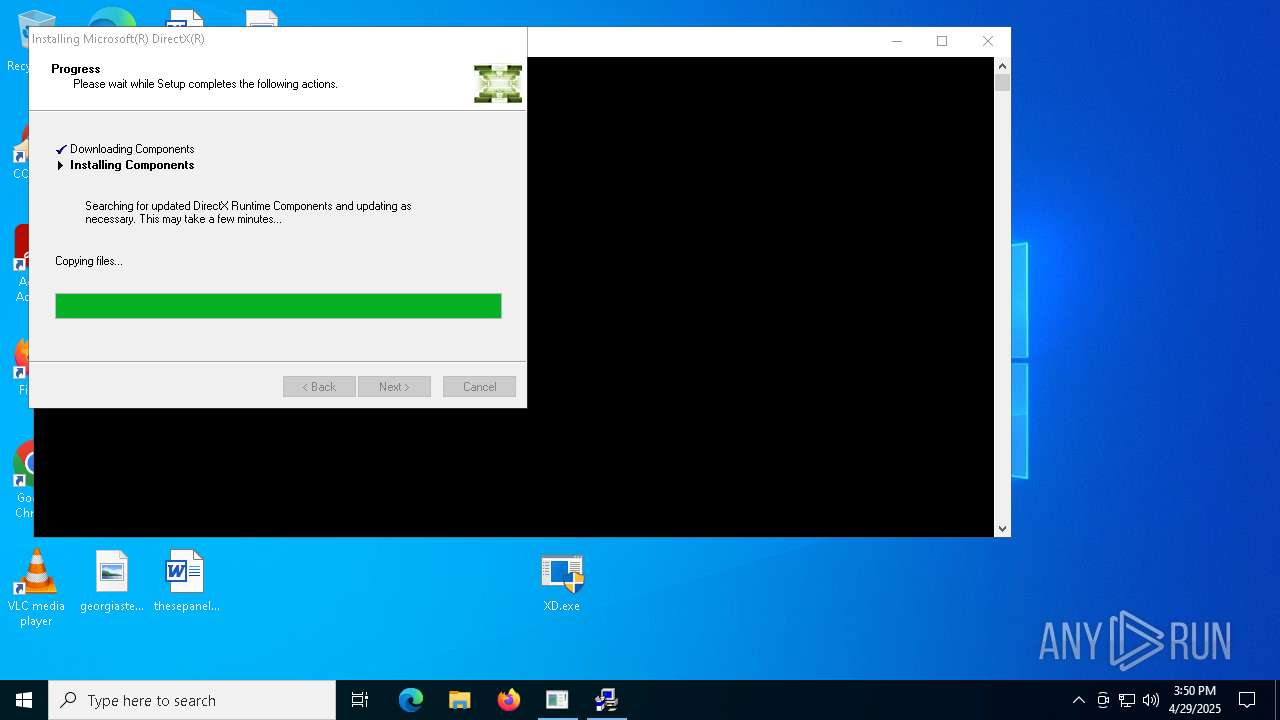This screenshot has width=1280, height=720.
Task: Select the georgiaste image file on desktop
Action: pos(112,582)
